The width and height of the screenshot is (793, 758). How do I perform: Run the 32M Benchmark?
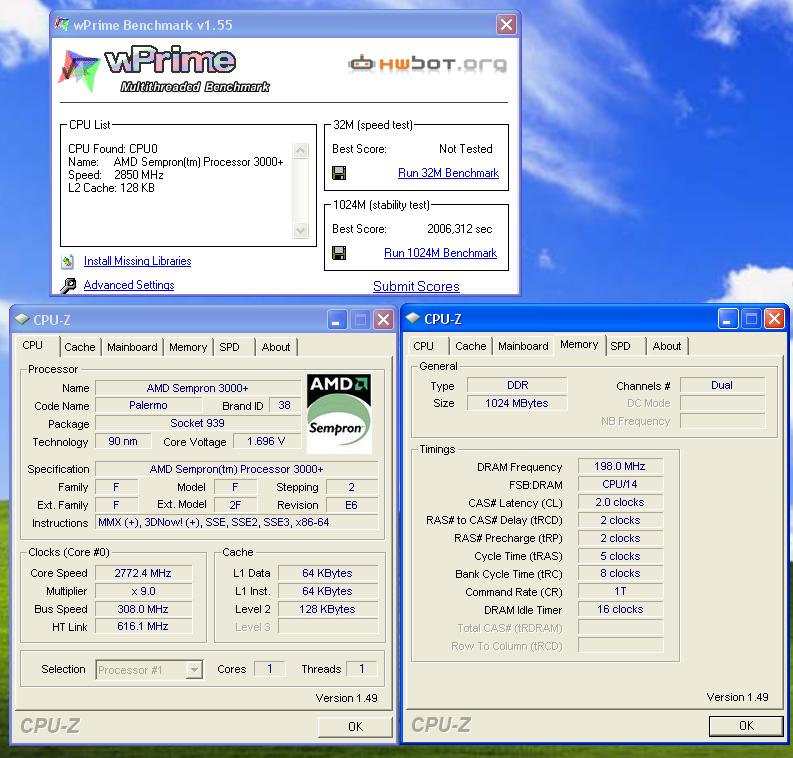point(448,173)
